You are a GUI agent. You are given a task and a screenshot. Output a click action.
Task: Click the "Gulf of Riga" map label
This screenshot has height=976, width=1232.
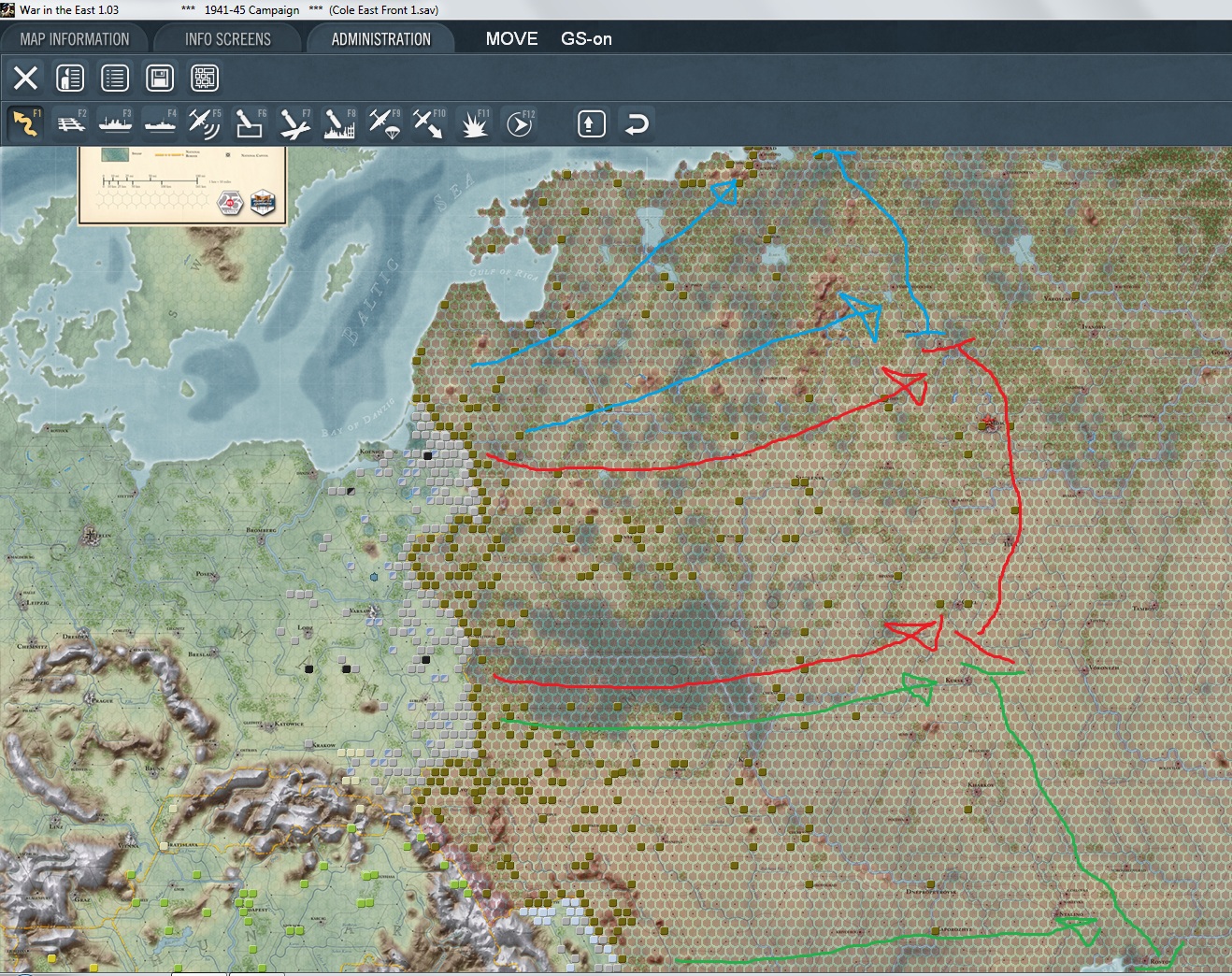point(503,274)
